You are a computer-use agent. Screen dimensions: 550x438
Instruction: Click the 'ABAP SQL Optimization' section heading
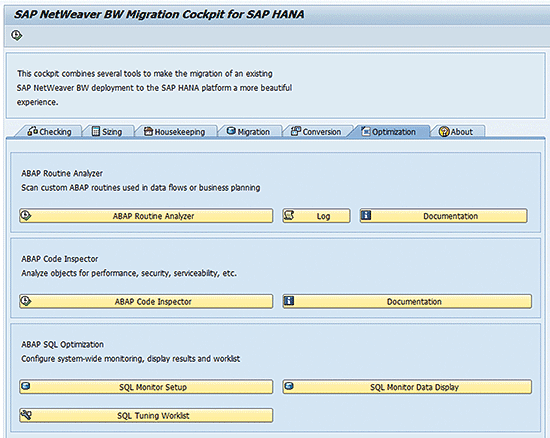click(x=62, y=344)
